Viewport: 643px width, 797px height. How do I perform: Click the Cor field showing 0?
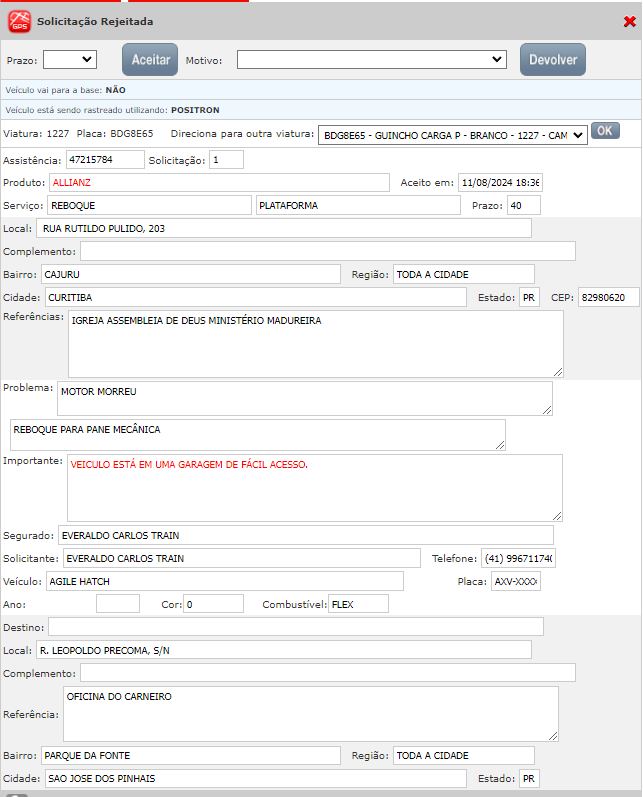pyautogui.click(x=213, y=604)
